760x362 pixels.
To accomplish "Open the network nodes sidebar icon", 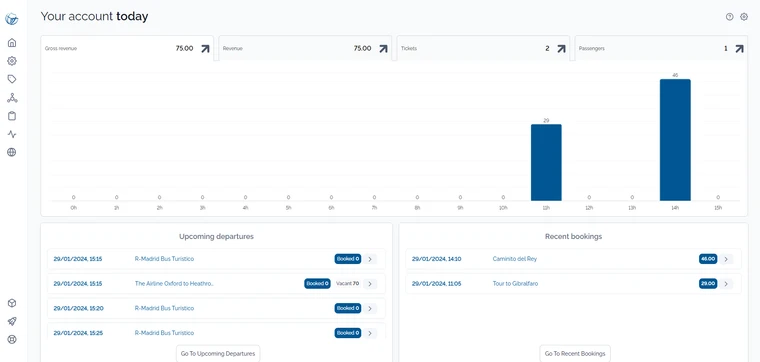I will pos(12,98).
